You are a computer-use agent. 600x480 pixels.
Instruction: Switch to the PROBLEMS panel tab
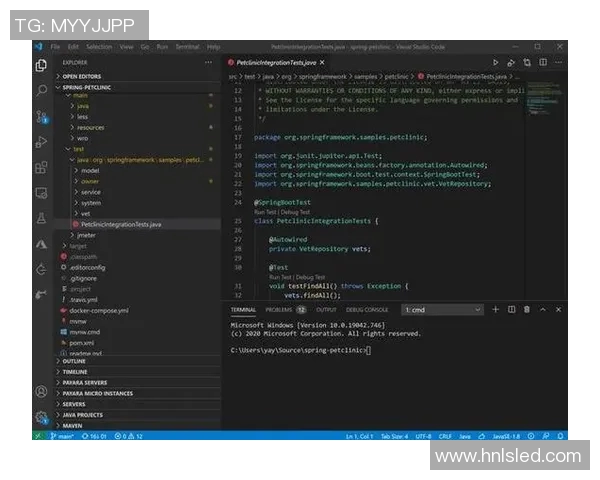pos(279,310)
